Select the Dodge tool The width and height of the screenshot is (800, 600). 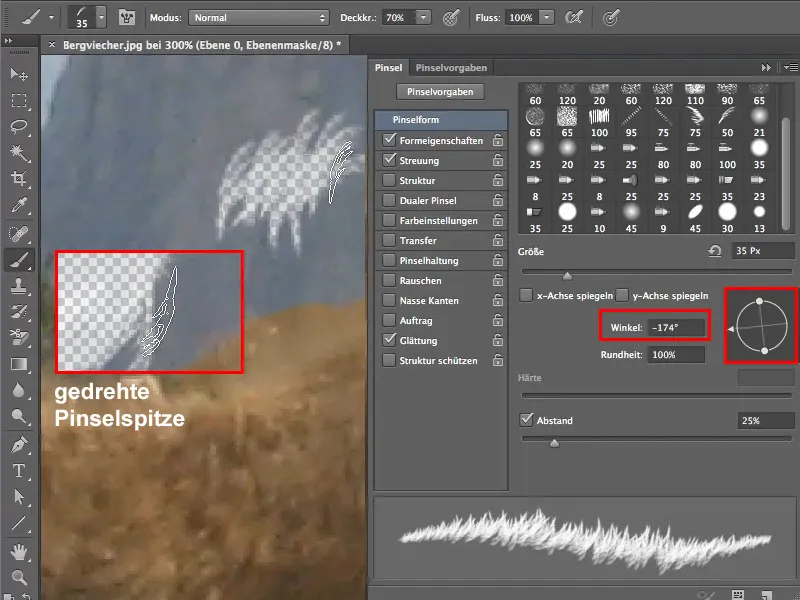point(19,416)
